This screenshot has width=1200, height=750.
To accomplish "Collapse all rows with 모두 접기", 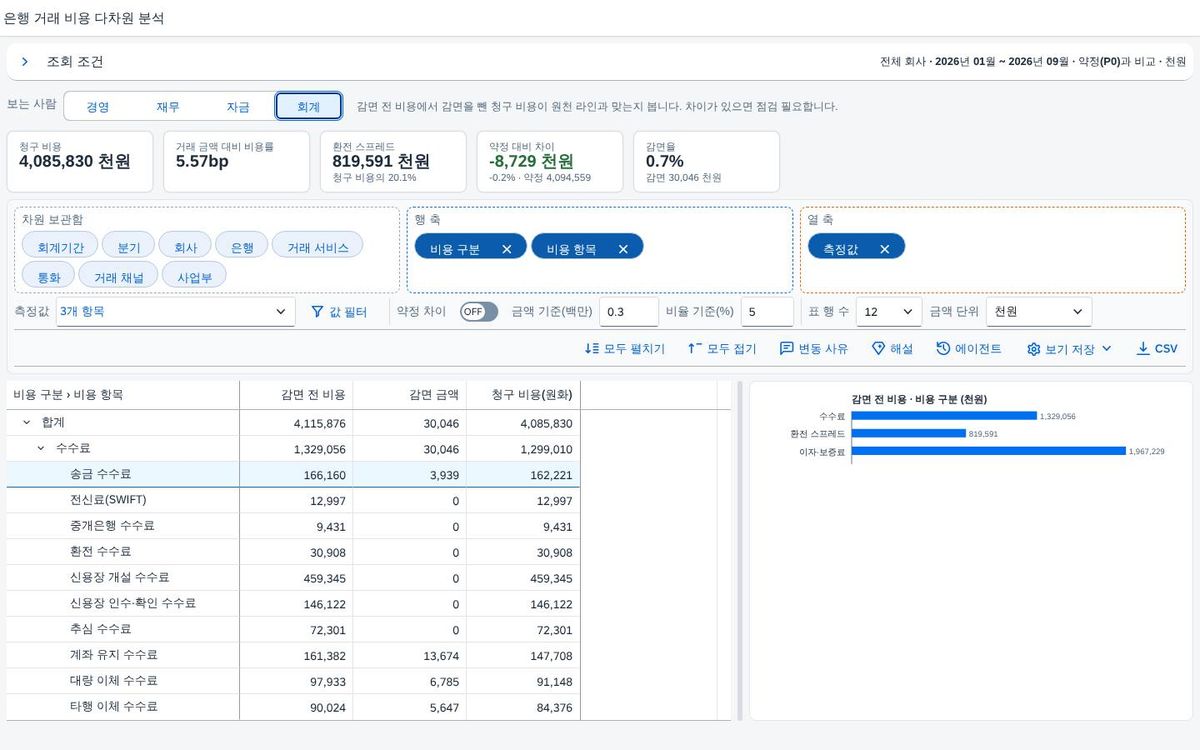I will [723, 349].
